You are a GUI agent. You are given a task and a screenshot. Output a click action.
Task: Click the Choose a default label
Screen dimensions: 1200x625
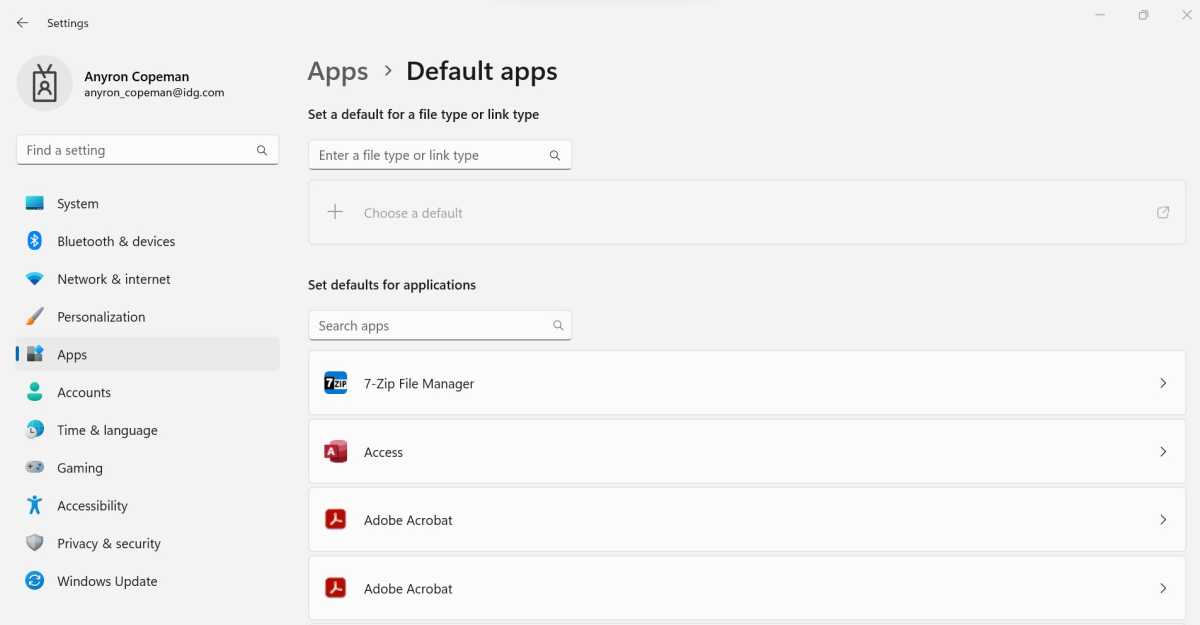413,213
